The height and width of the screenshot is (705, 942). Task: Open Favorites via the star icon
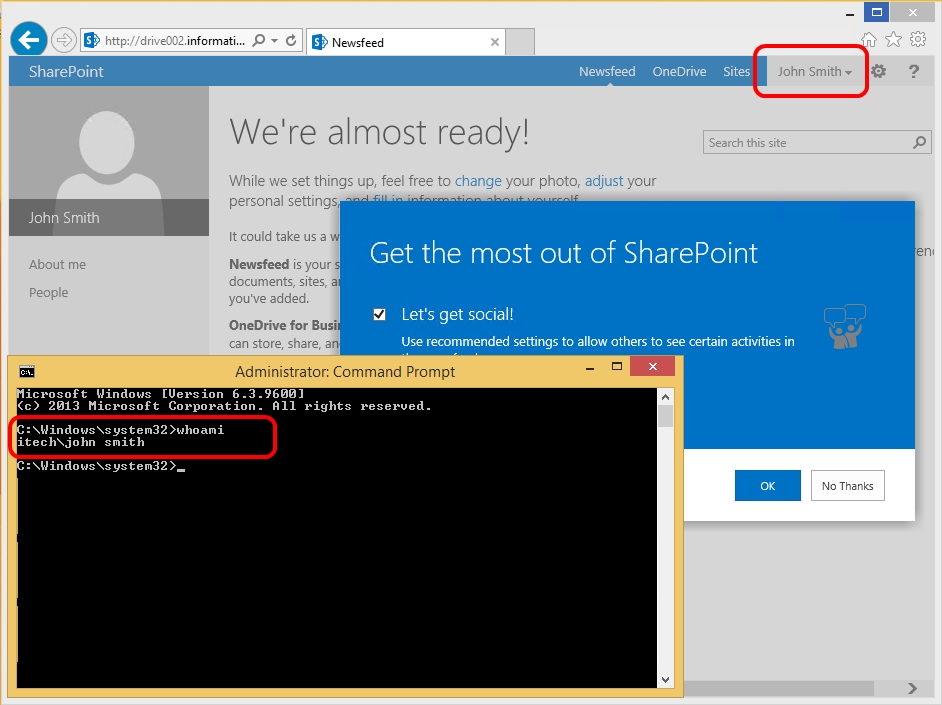[x=893, y=40]
